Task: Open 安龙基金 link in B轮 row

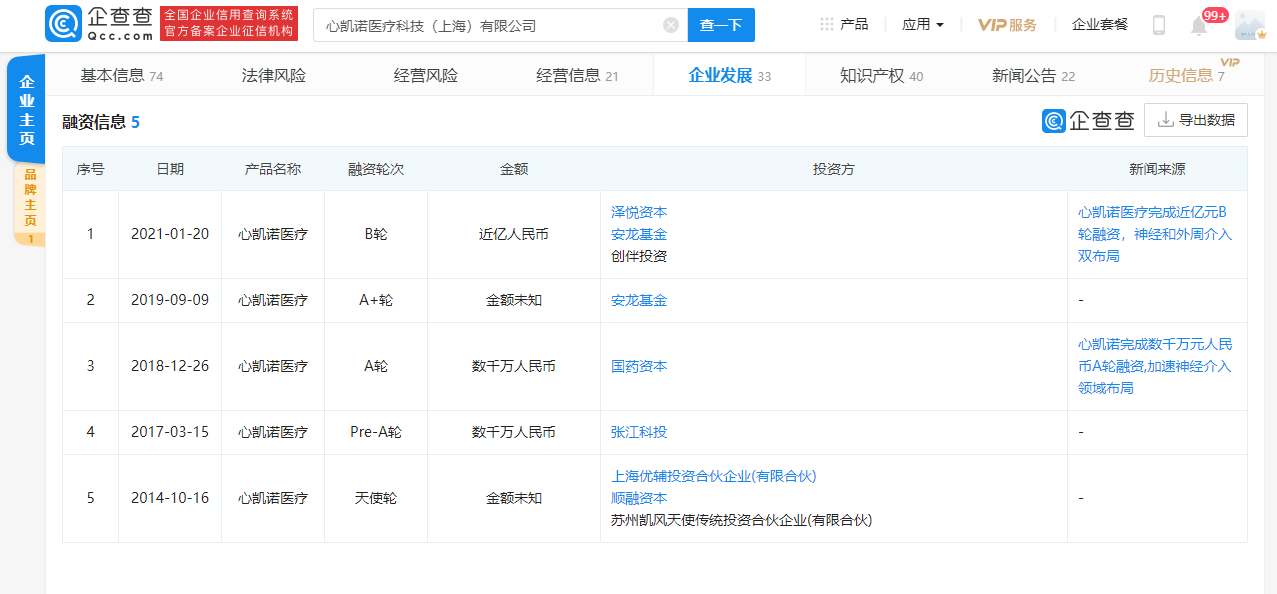Action: coord(639,234)
